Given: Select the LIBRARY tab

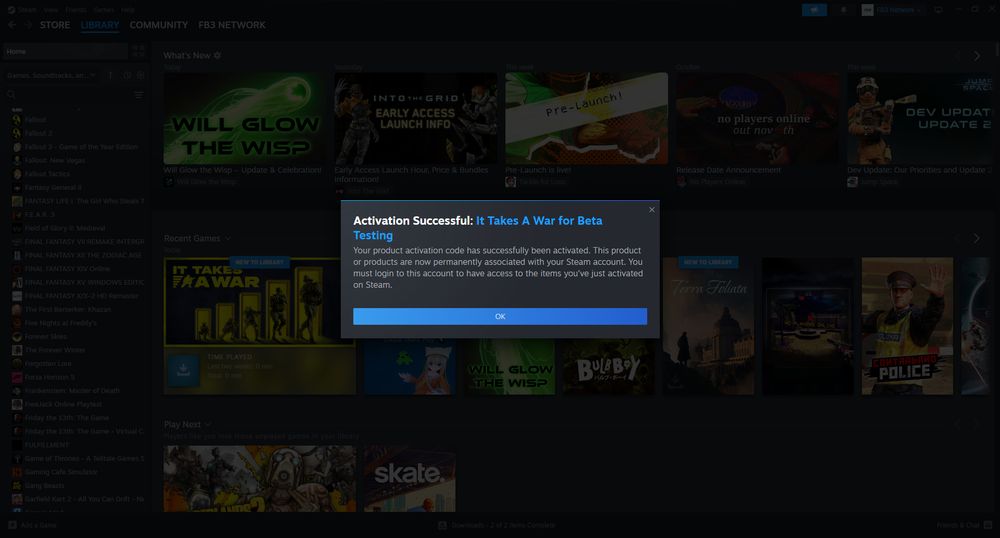Looking at the screenshot, I should click(100, 25).
